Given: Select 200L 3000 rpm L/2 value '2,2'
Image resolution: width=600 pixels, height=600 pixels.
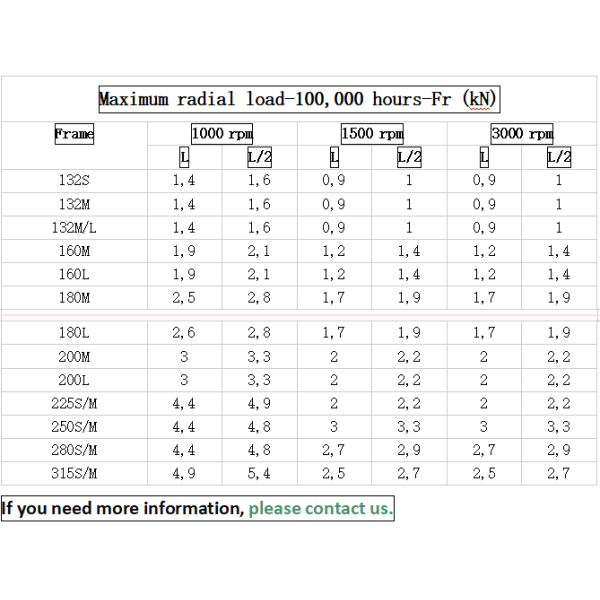Looking at the screenshot, I should pos(559,380).
